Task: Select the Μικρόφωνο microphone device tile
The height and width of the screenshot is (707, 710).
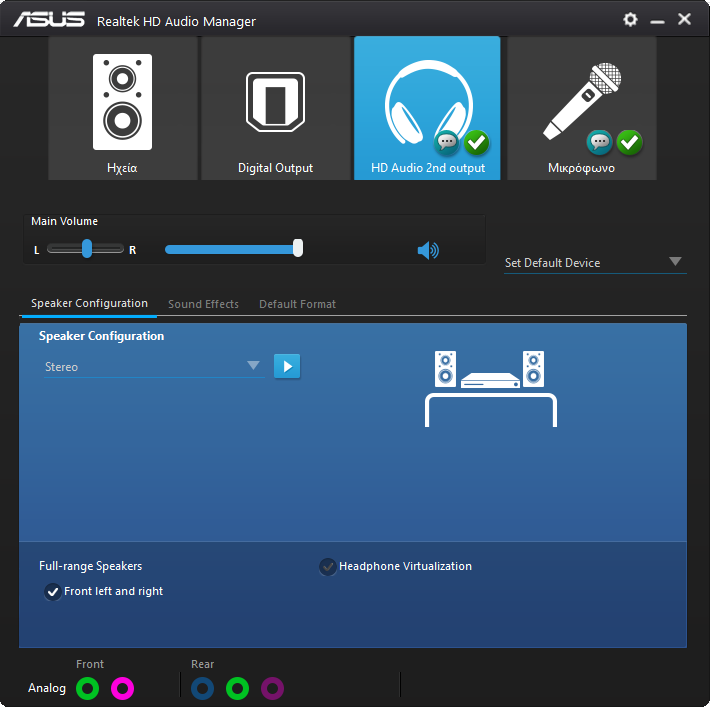Action: (x=582, y=108)
